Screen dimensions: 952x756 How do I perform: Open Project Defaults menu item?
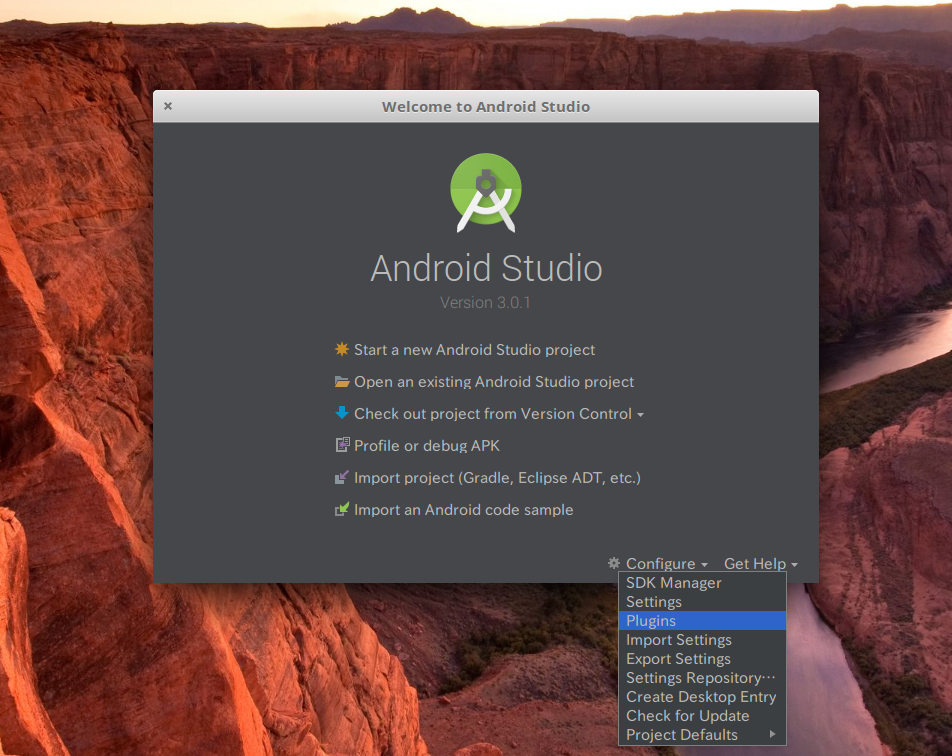click(702, 735)
